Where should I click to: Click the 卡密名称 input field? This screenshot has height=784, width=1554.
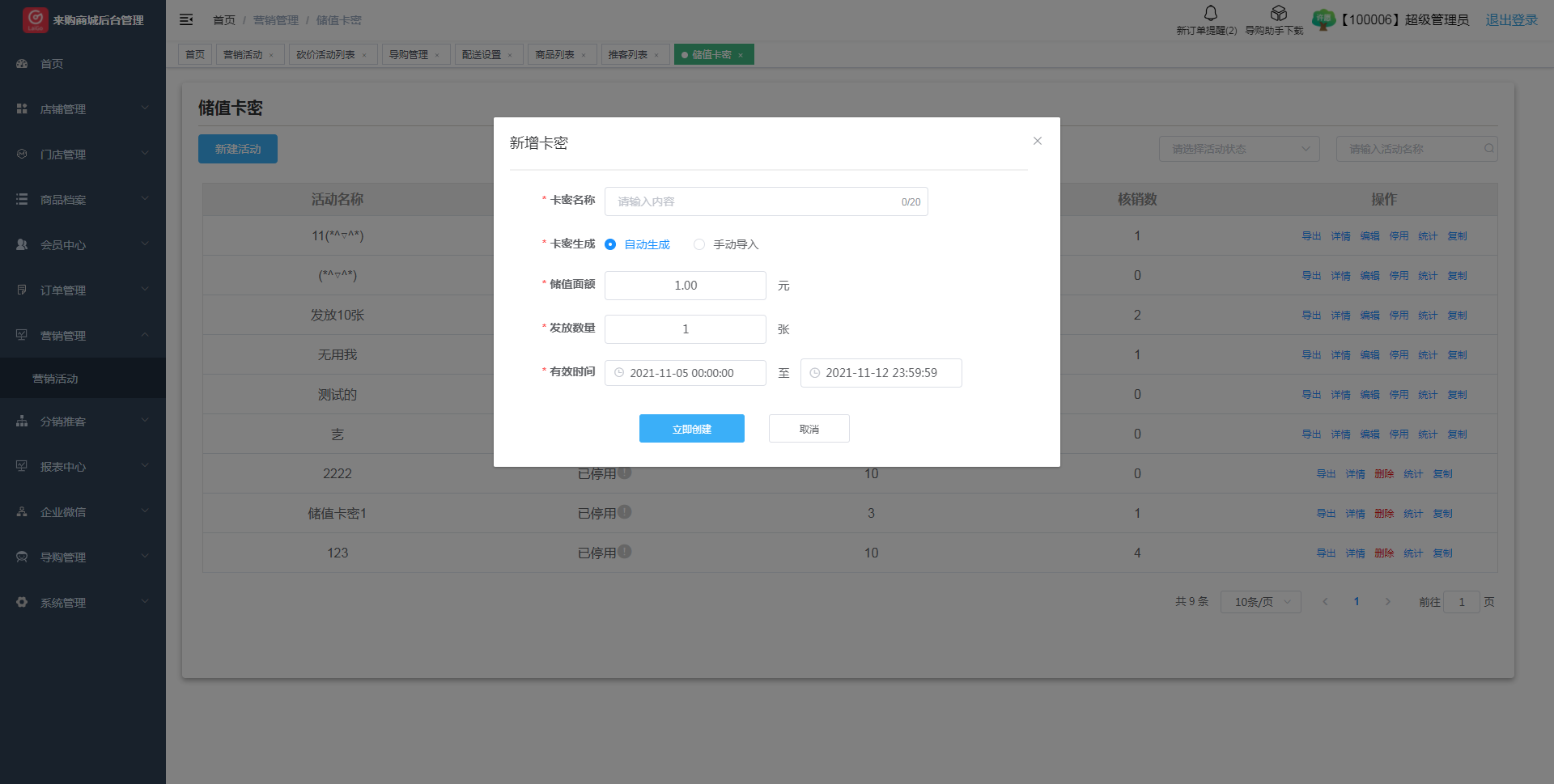[753, 201]
